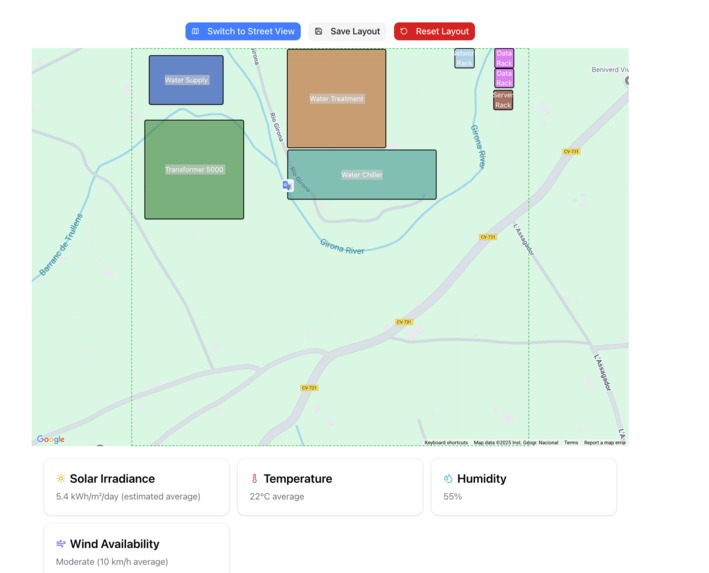Click the floppy disk save icon

pyautogui.click(x=318, y=31)
